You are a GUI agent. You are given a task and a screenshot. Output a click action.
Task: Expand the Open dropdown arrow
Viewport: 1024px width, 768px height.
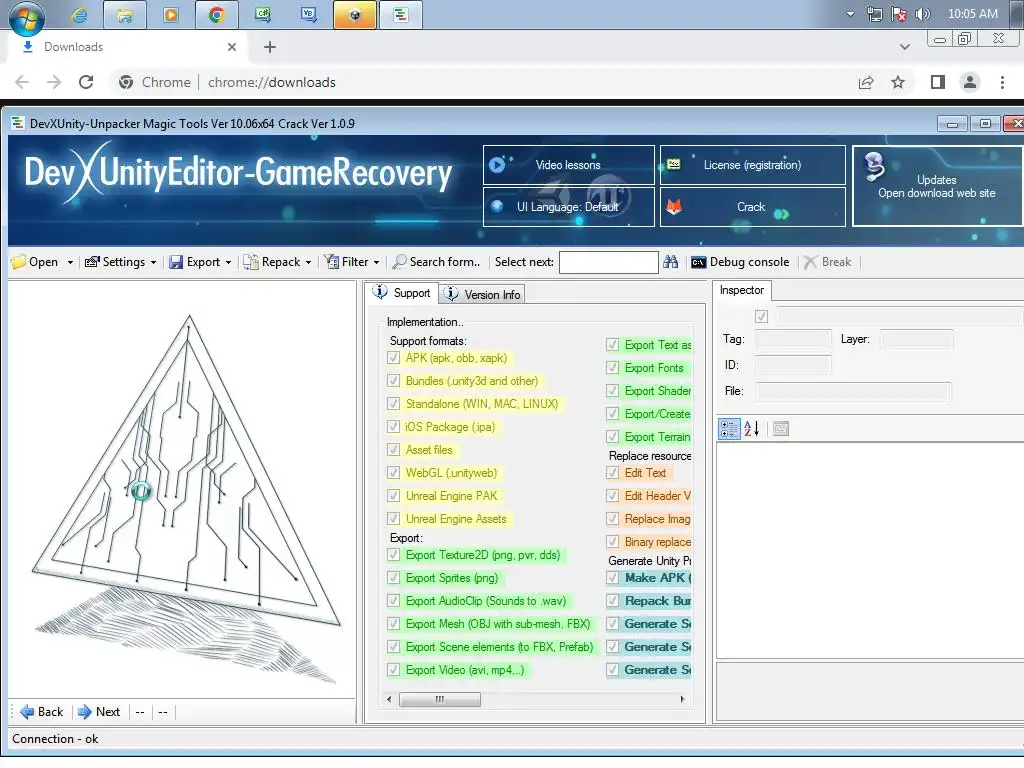[x=70, y=263]
